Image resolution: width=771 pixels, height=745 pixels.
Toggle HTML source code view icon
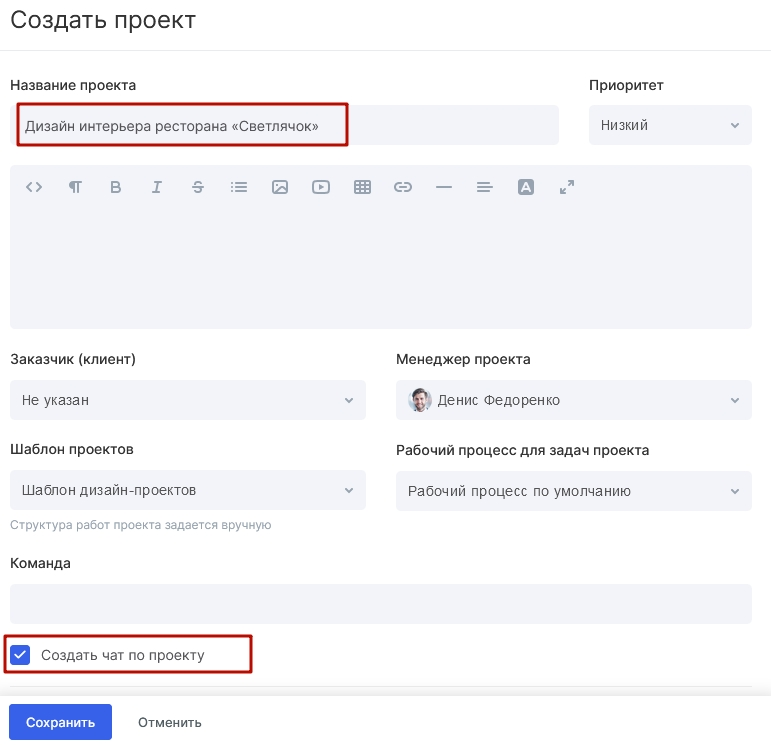pyautogui.click(x=34, y=187)
